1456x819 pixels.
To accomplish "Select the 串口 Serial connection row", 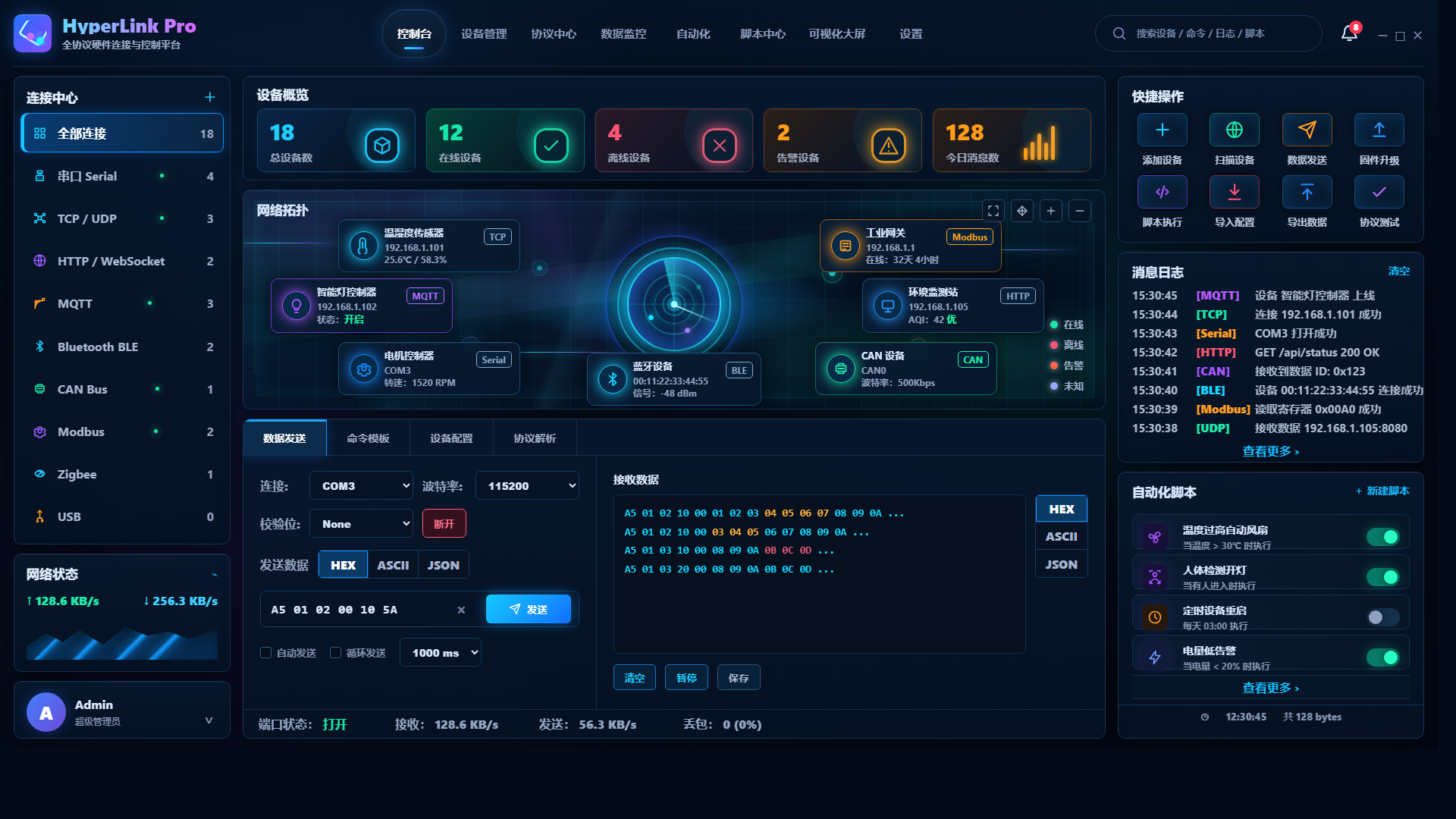I will point(122,176).
